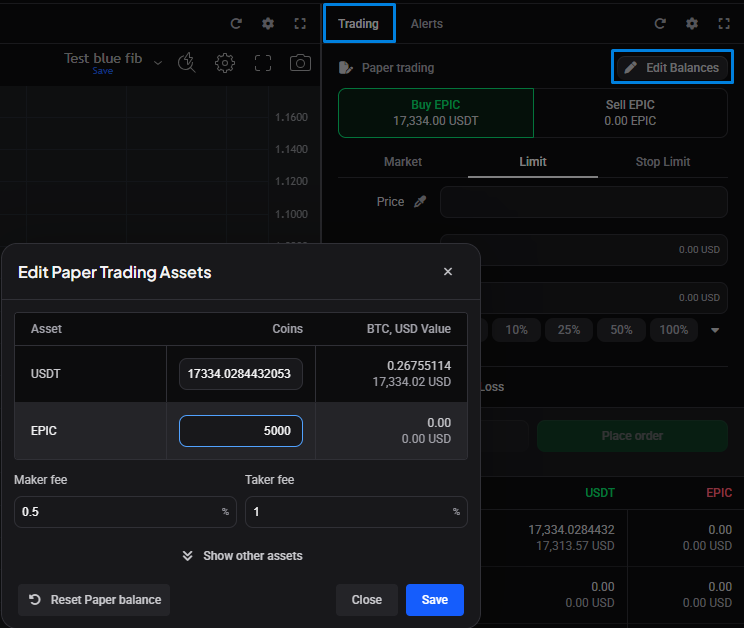Select the 100% amount button
Image resolution: width=744 pixels, height=628 pixels.
click(x=674, y=330)
